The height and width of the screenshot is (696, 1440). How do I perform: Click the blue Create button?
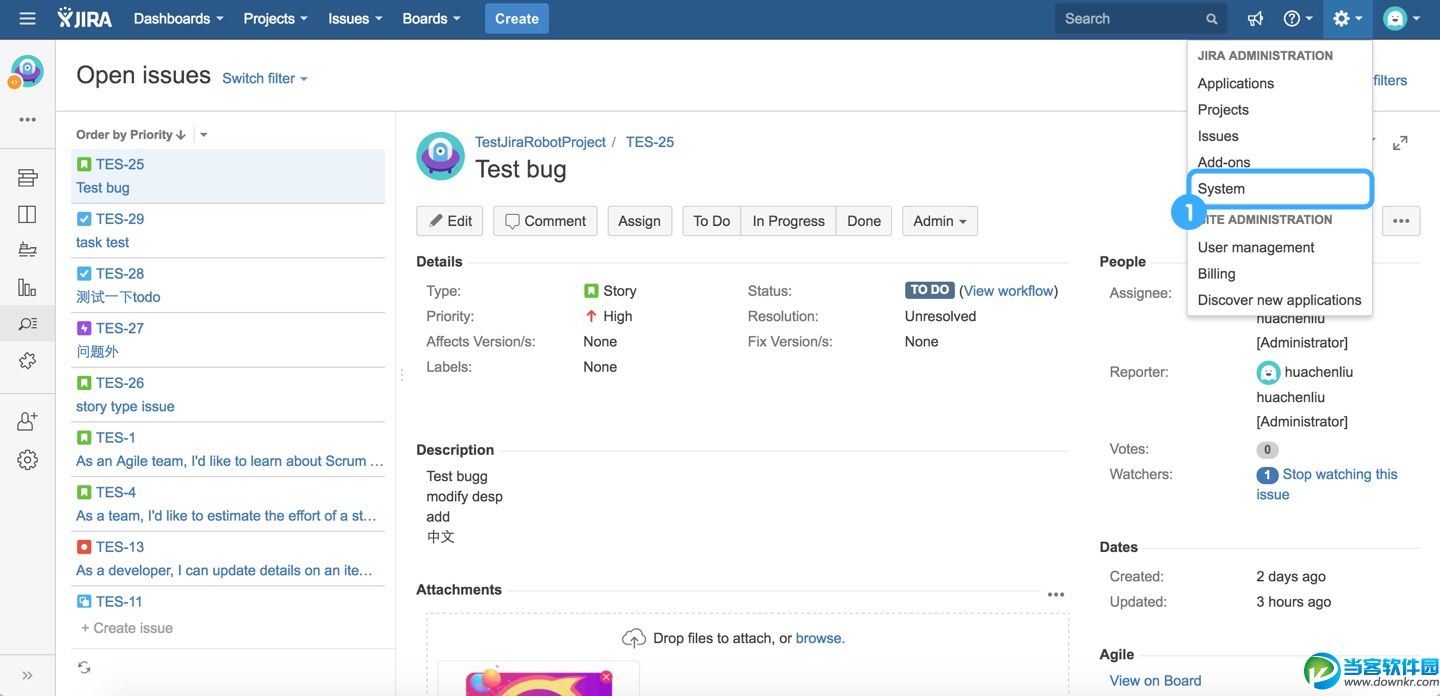click(x=517, y=19)
